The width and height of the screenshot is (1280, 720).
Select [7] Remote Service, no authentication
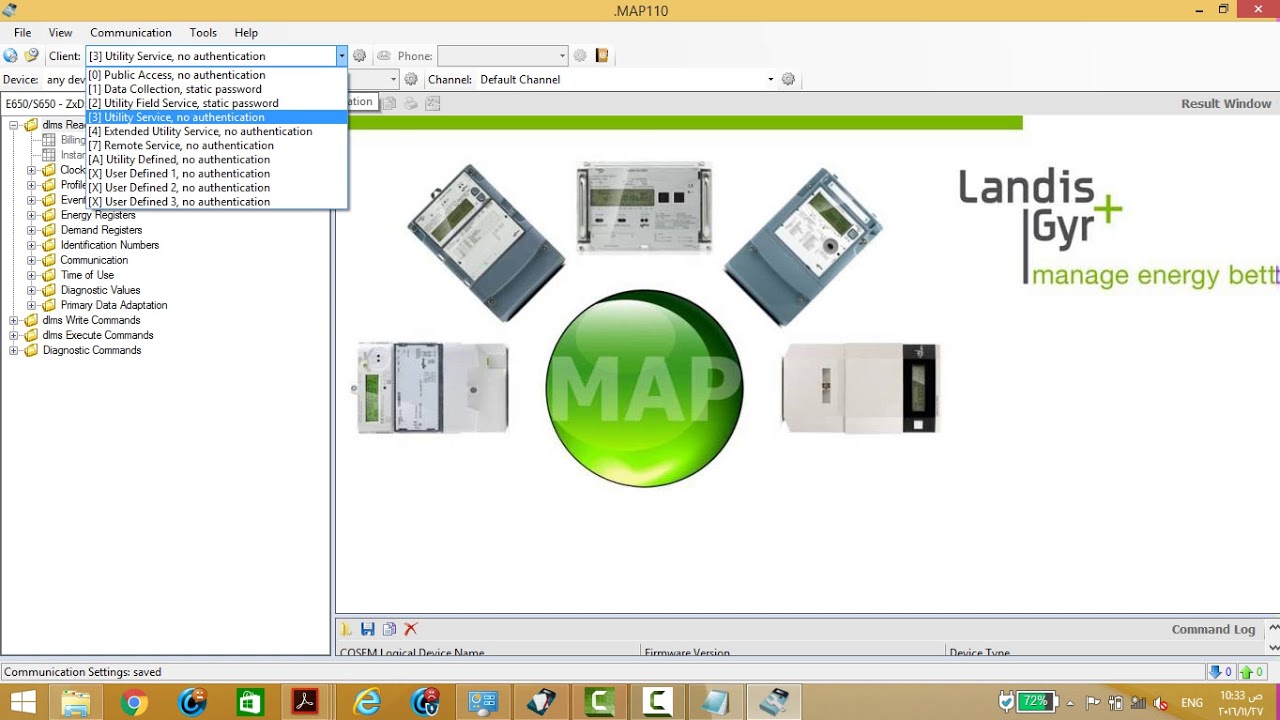click(216, 145)
